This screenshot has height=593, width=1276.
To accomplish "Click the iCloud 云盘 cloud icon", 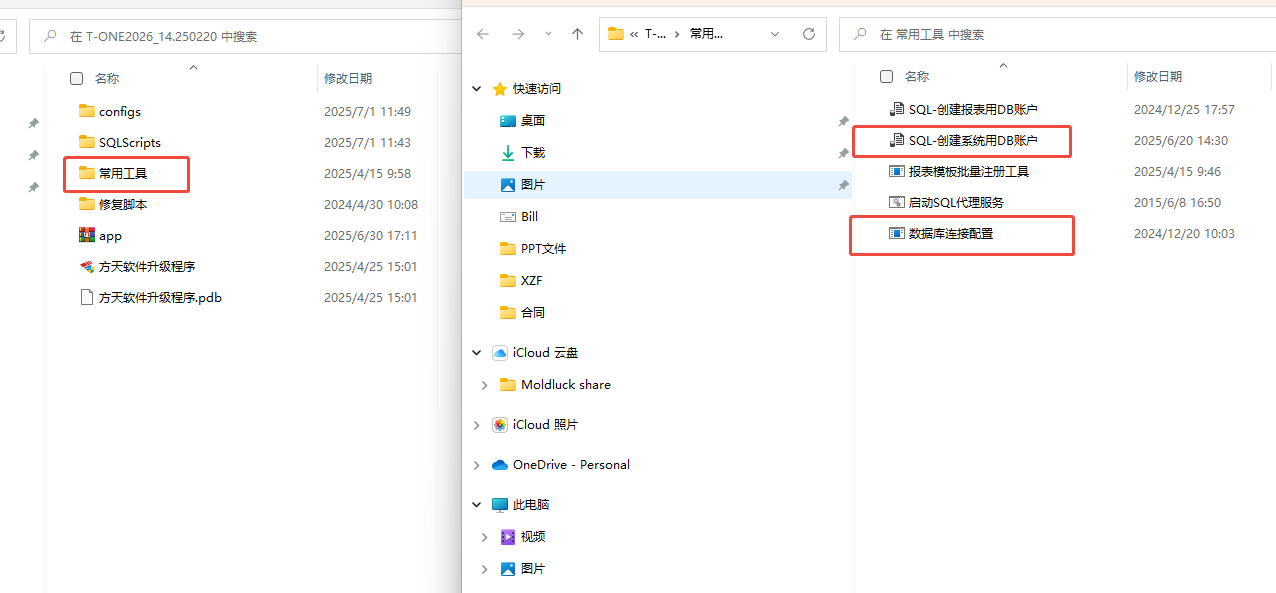I will (x=500, y=352).
